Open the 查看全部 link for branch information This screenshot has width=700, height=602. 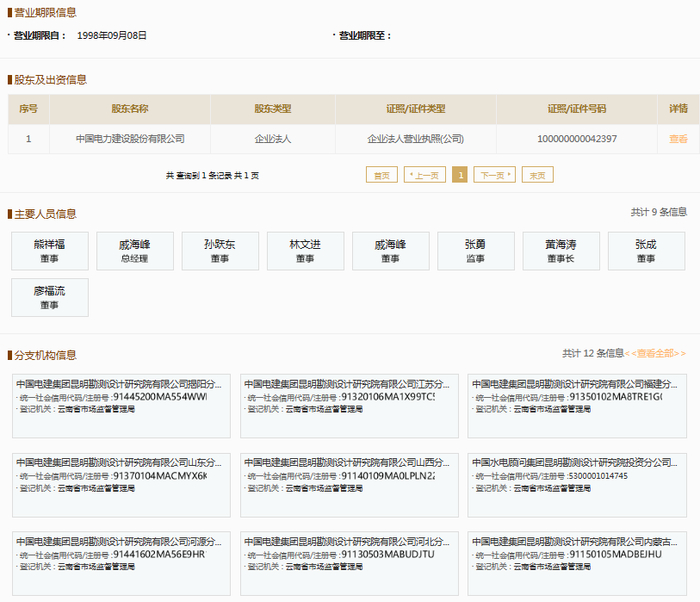click(x=655, y=353)
